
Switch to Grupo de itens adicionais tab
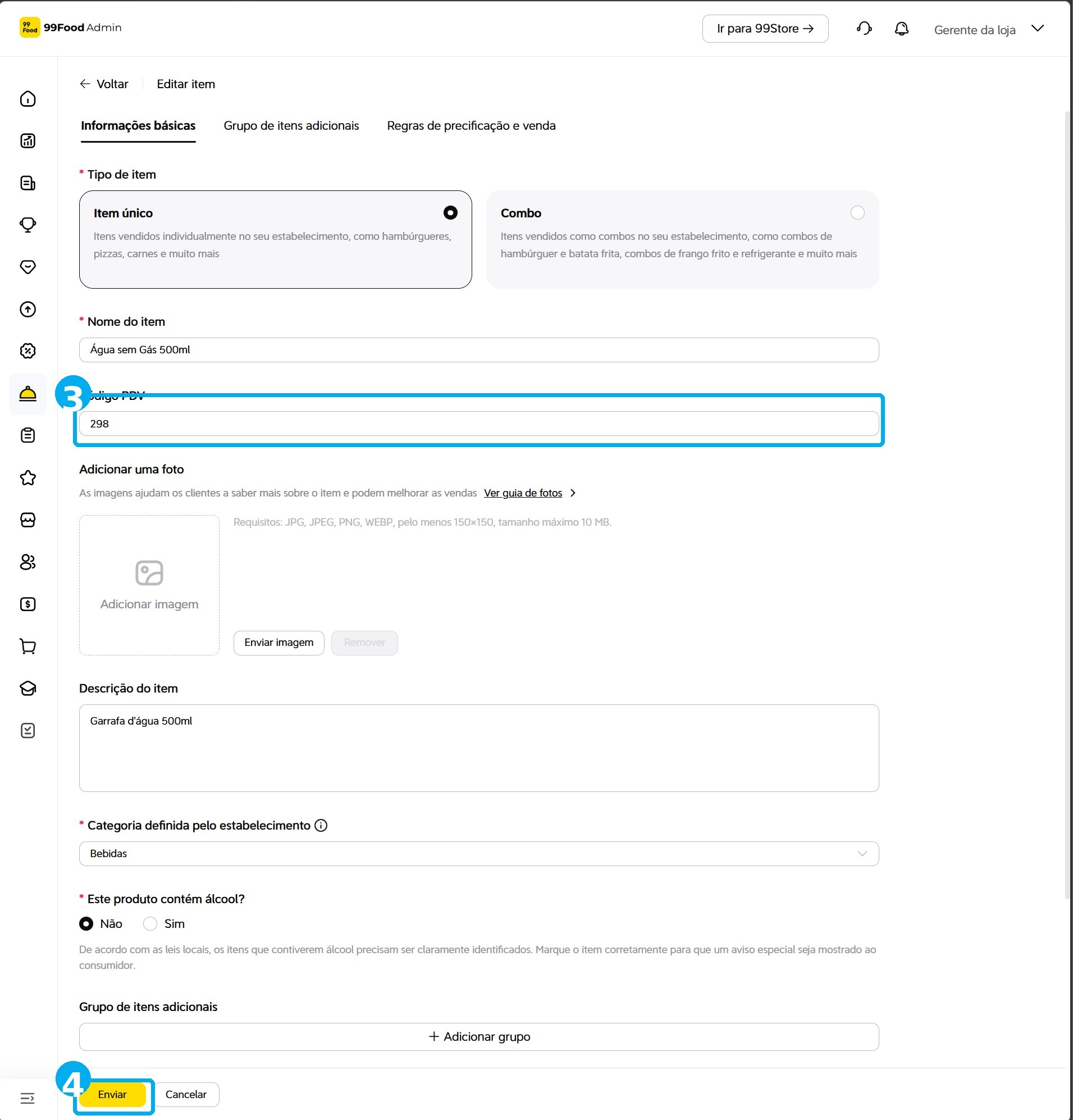291,126
